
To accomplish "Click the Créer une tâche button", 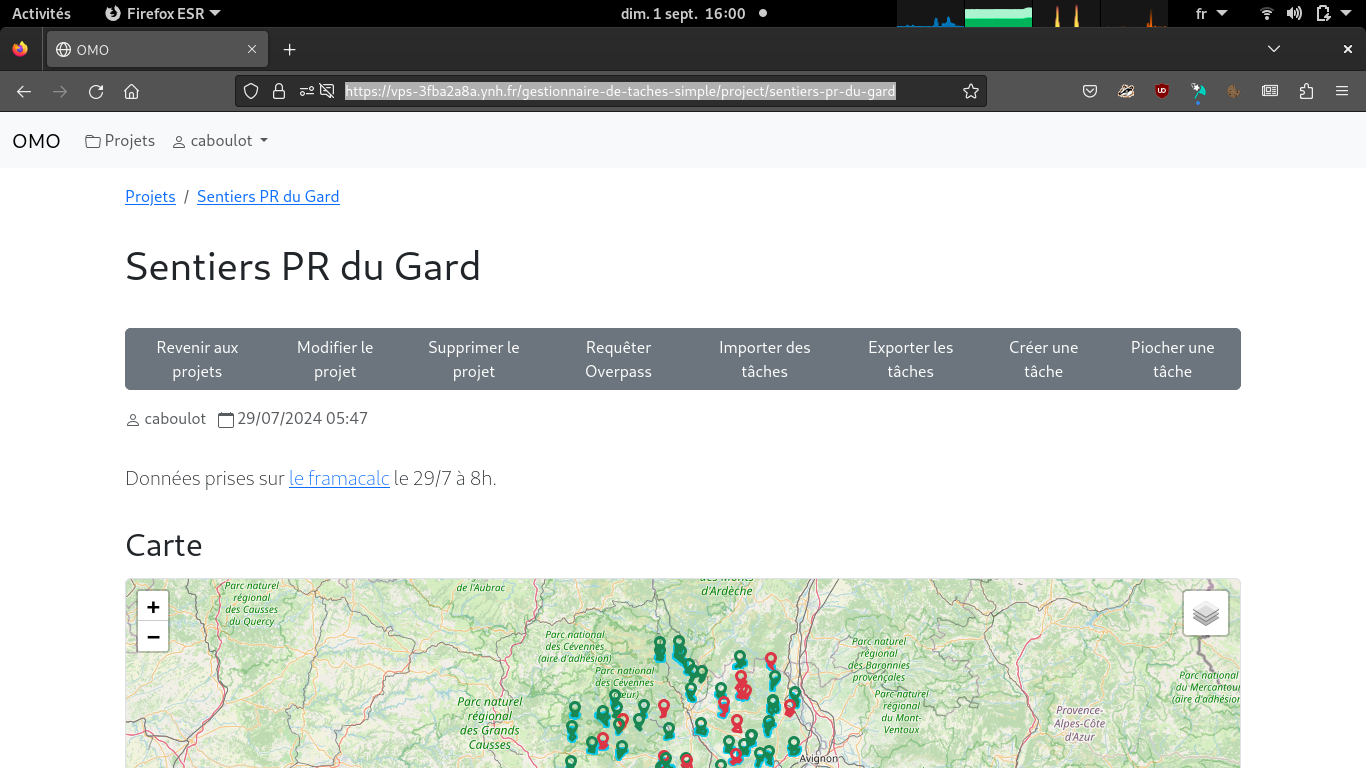I will pyautogui.click(x=1043, y=359).
